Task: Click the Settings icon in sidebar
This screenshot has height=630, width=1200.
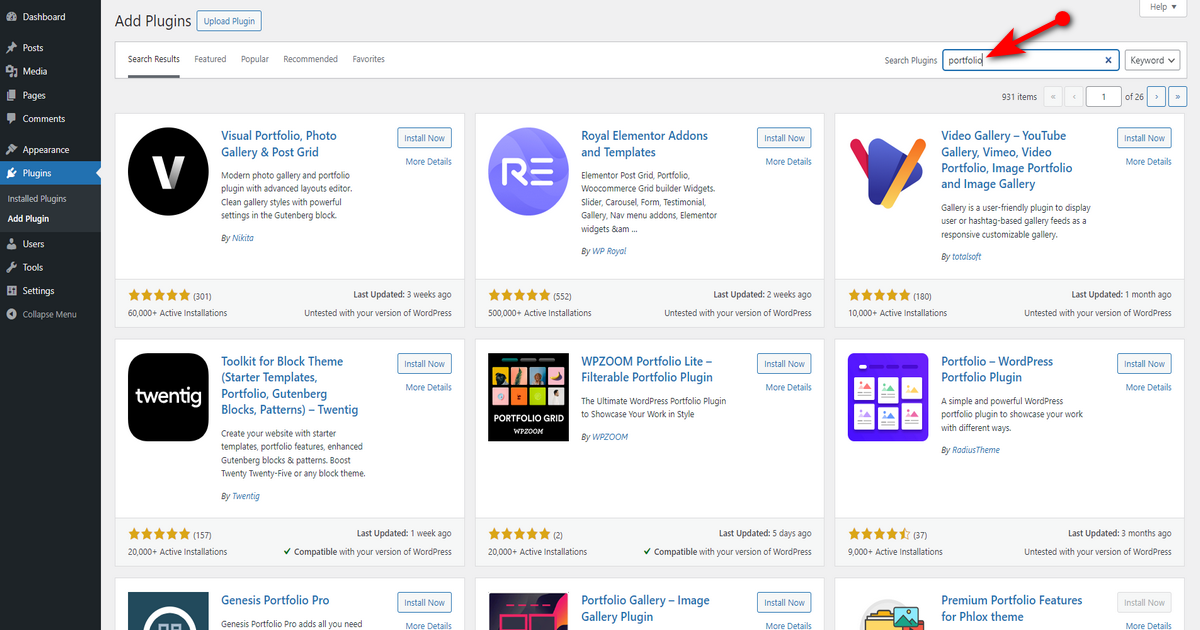Action: pyautogui.click(x=11, y=291)
